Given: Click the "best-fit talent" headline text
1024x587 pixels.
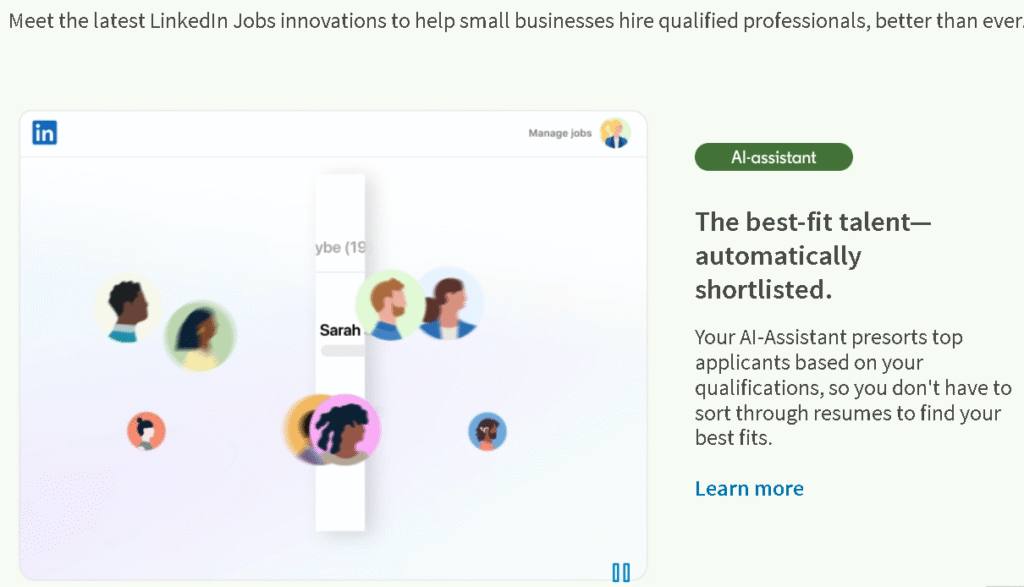Looking at the screenshot, I should click(812, 255).
